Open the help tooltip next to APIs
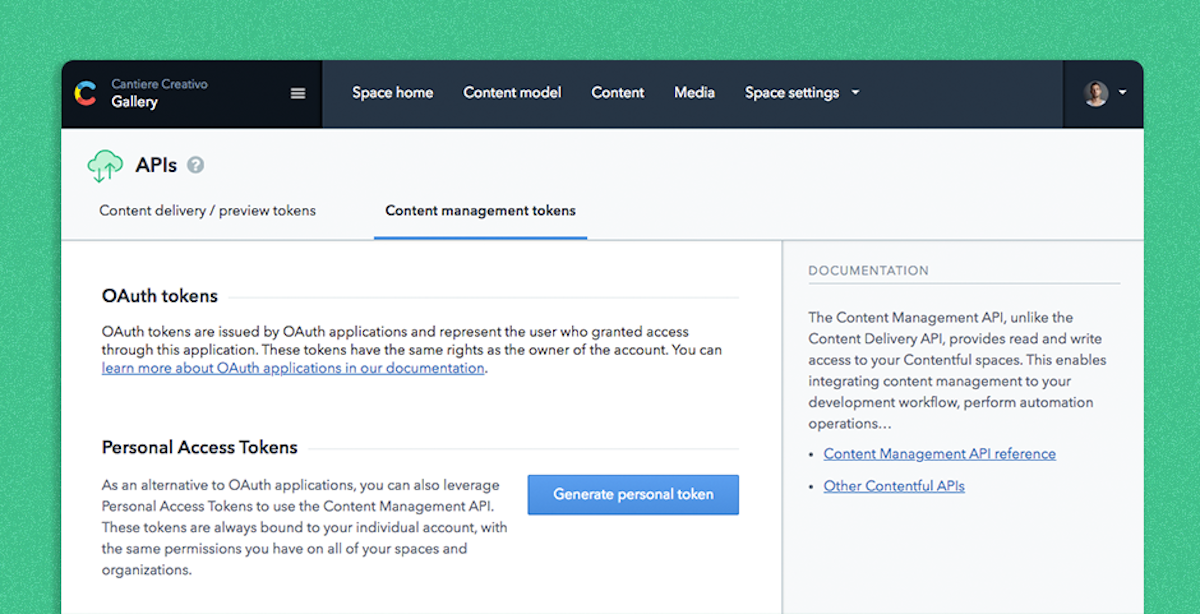The width and height of the screenshot is (1200, 614). [x=195, y=165]
